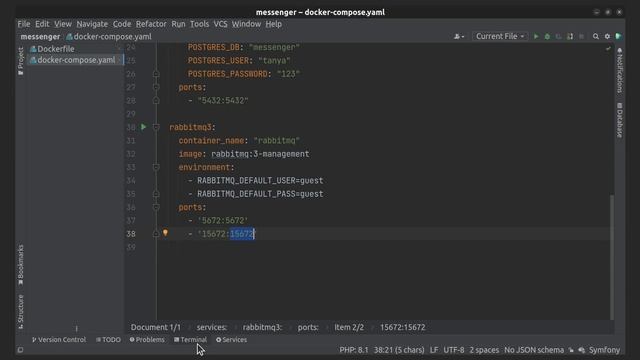Viewport: 640px width, 360px height.
Task: Click Symfony status bar widget
Action: click(x=604, y=350)
